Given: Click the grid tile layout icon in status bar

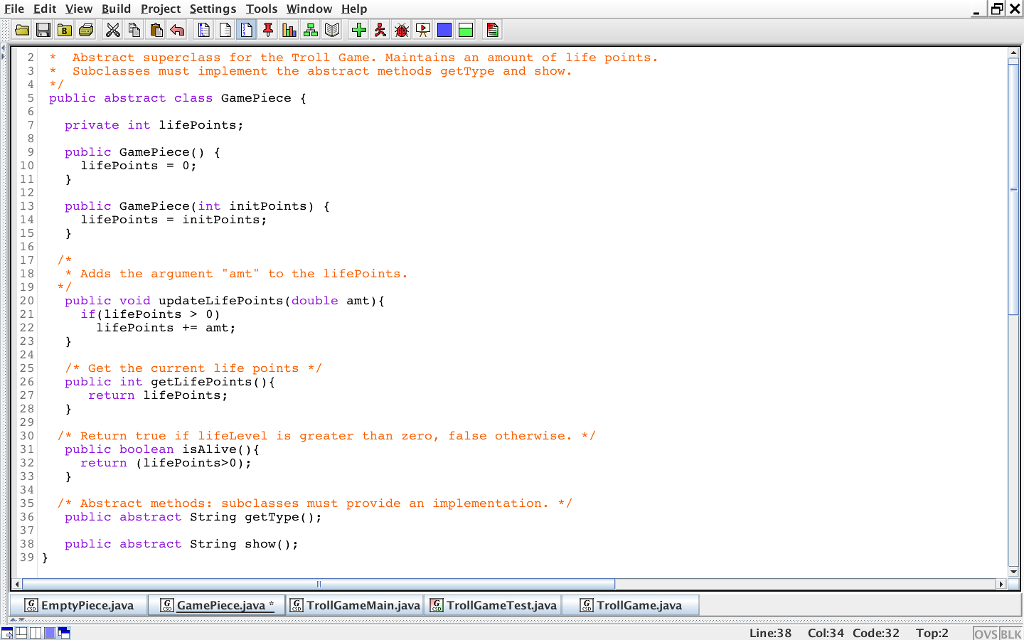Looking at the screenshot, I should pos(22,632).
